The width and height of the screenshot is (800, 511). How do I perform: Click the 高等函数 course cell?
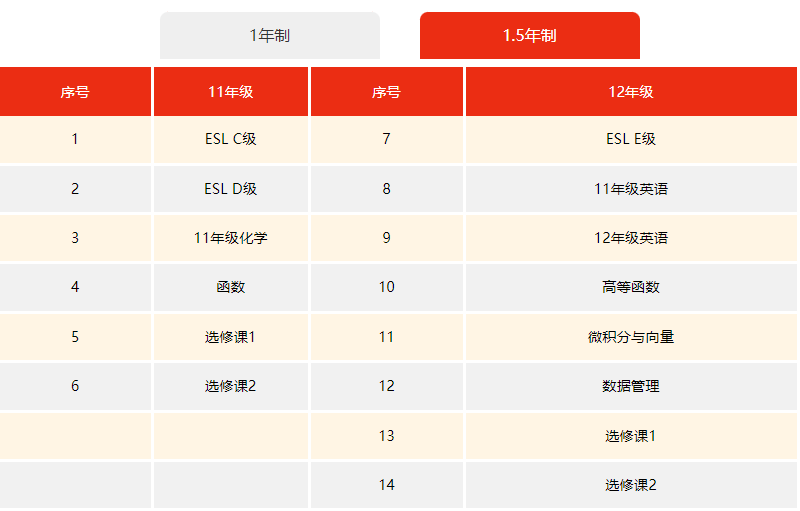631,287
